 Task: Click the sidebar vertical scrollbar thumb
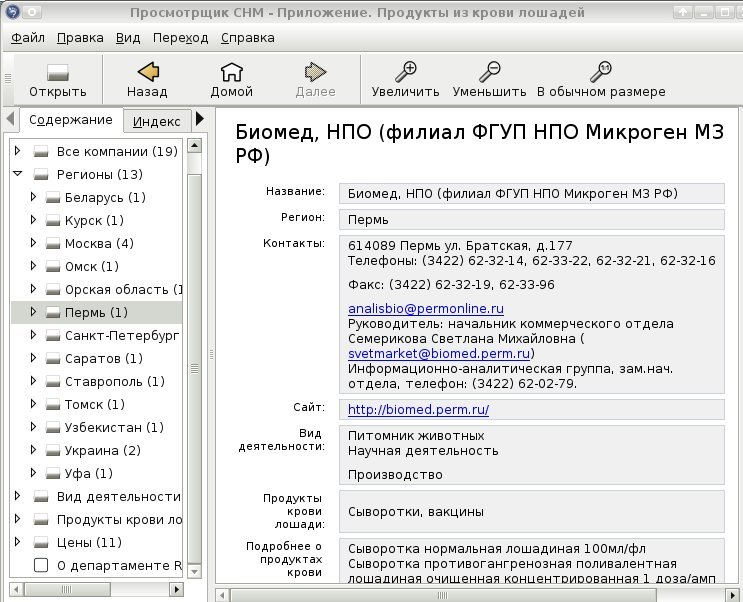pyautogui.click(x=194, y=369)
